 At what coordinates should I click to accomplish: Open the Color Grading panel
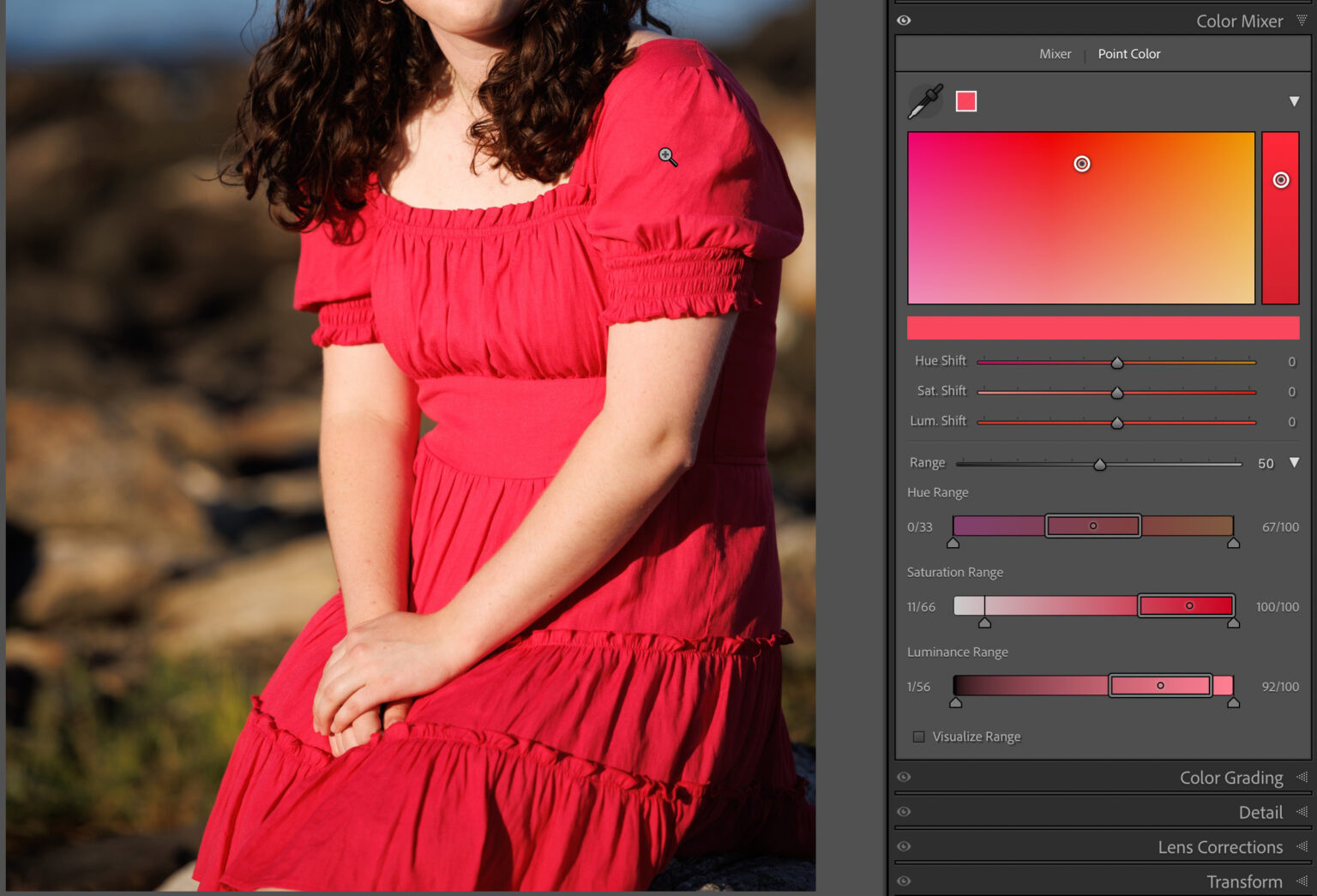click(1231, 777)
